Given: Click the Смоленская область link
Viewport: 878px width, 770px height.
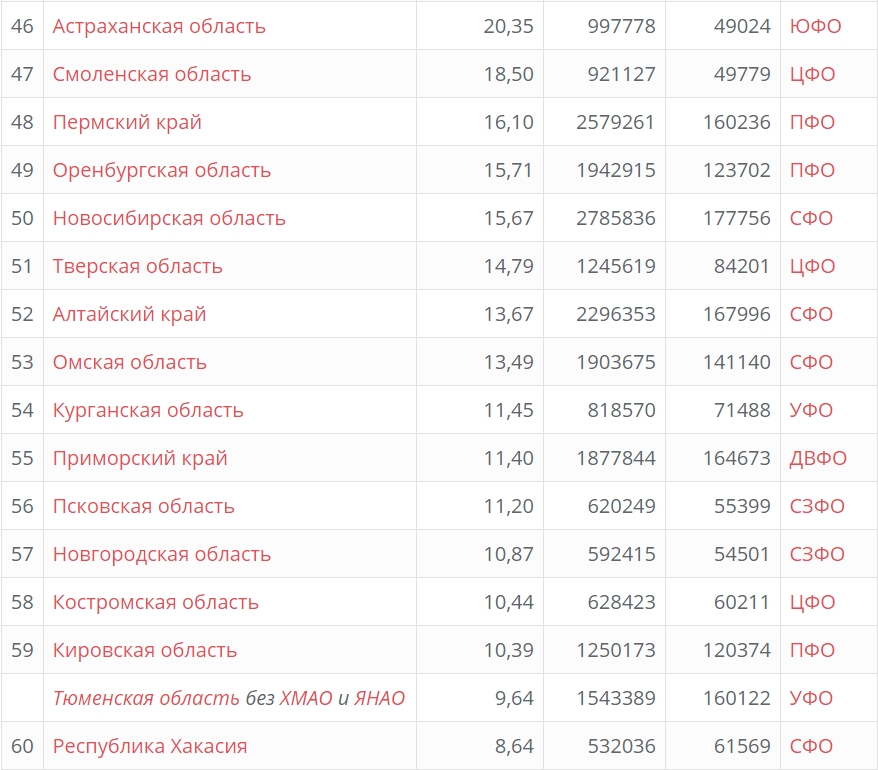Looking at the screenshot, I should 152,74.
